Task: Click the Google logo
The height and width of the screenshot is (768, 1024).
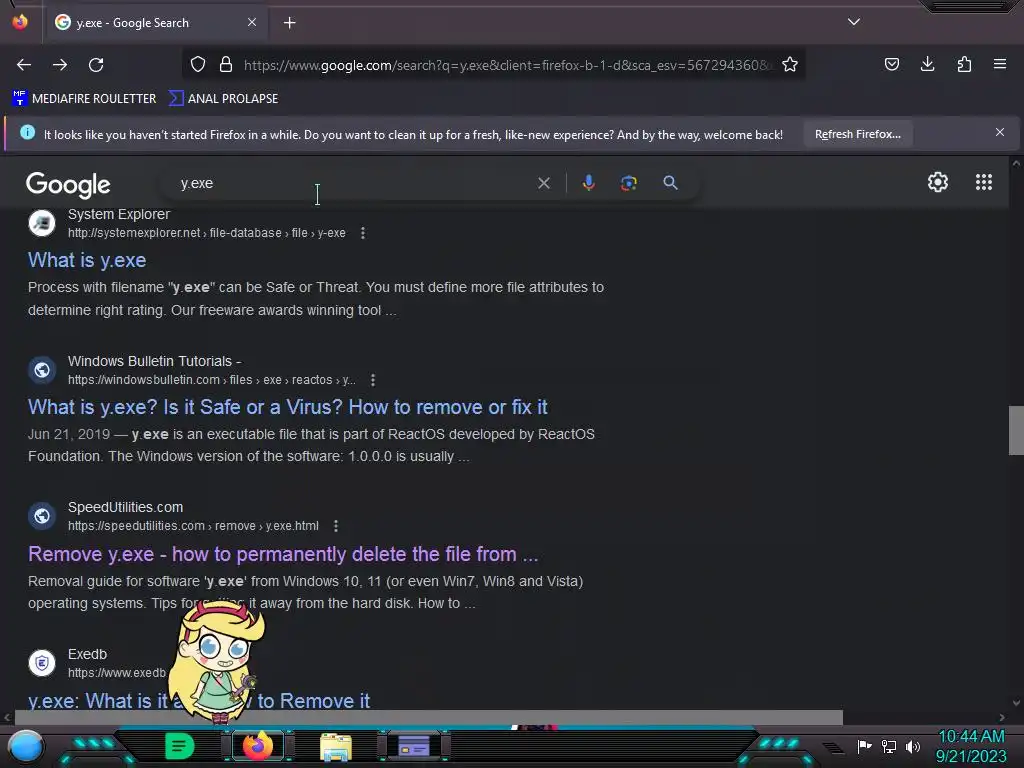Action: (x=68, y=185)
